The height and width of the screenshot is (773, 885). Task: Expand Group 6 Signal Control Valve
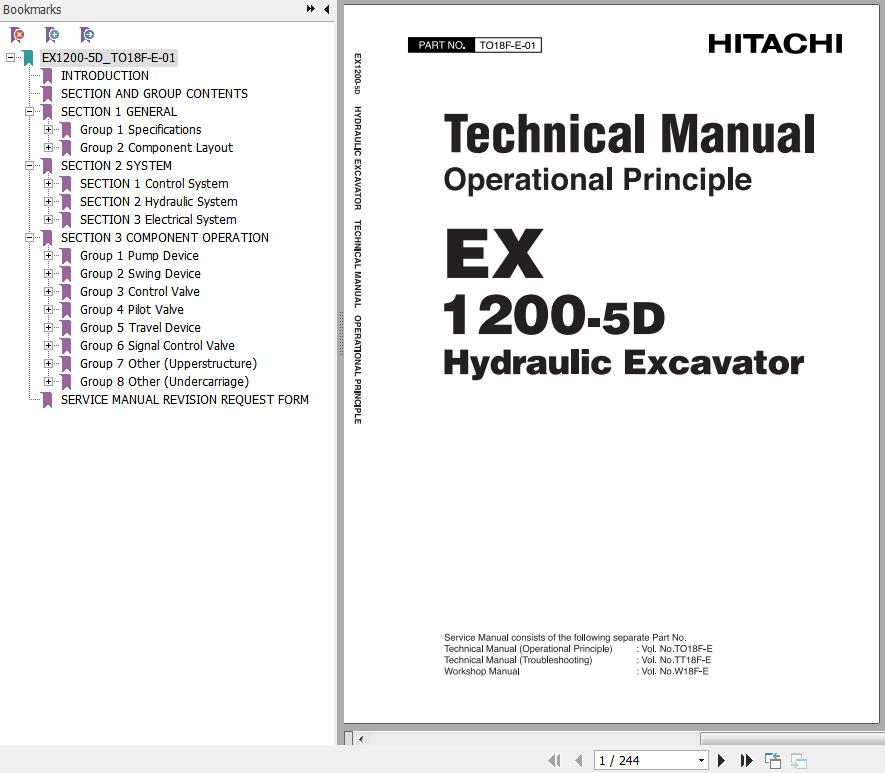pyautogui.click(x=49, y=346)
